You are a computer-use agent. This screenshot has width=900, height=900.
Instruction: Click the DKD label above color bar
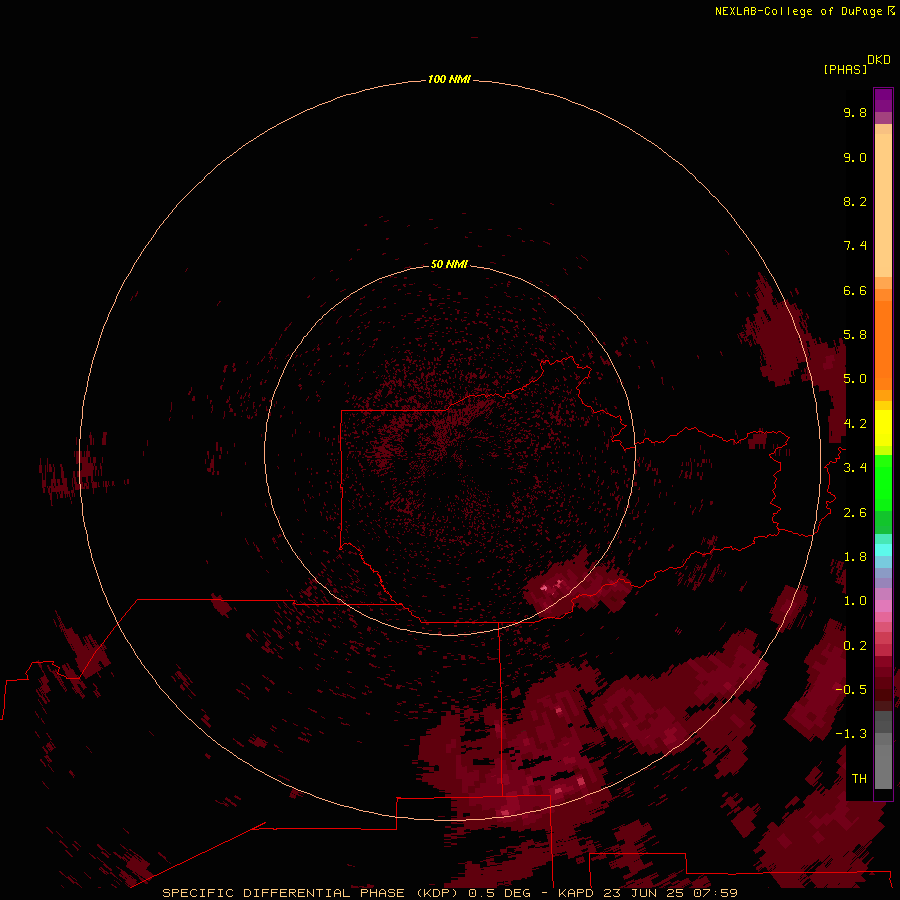pos(879,60)
